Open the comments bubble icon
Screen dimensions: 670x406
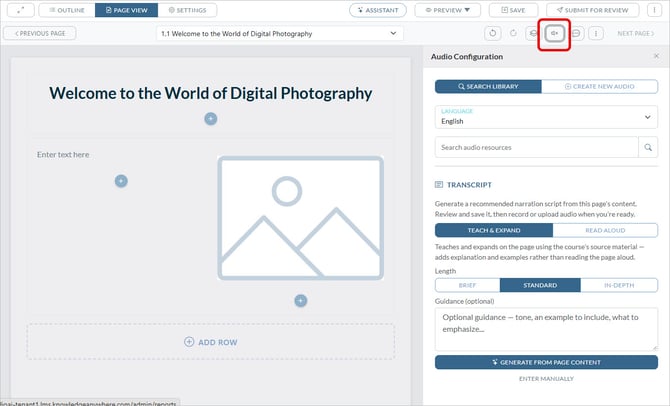(576, 33)
